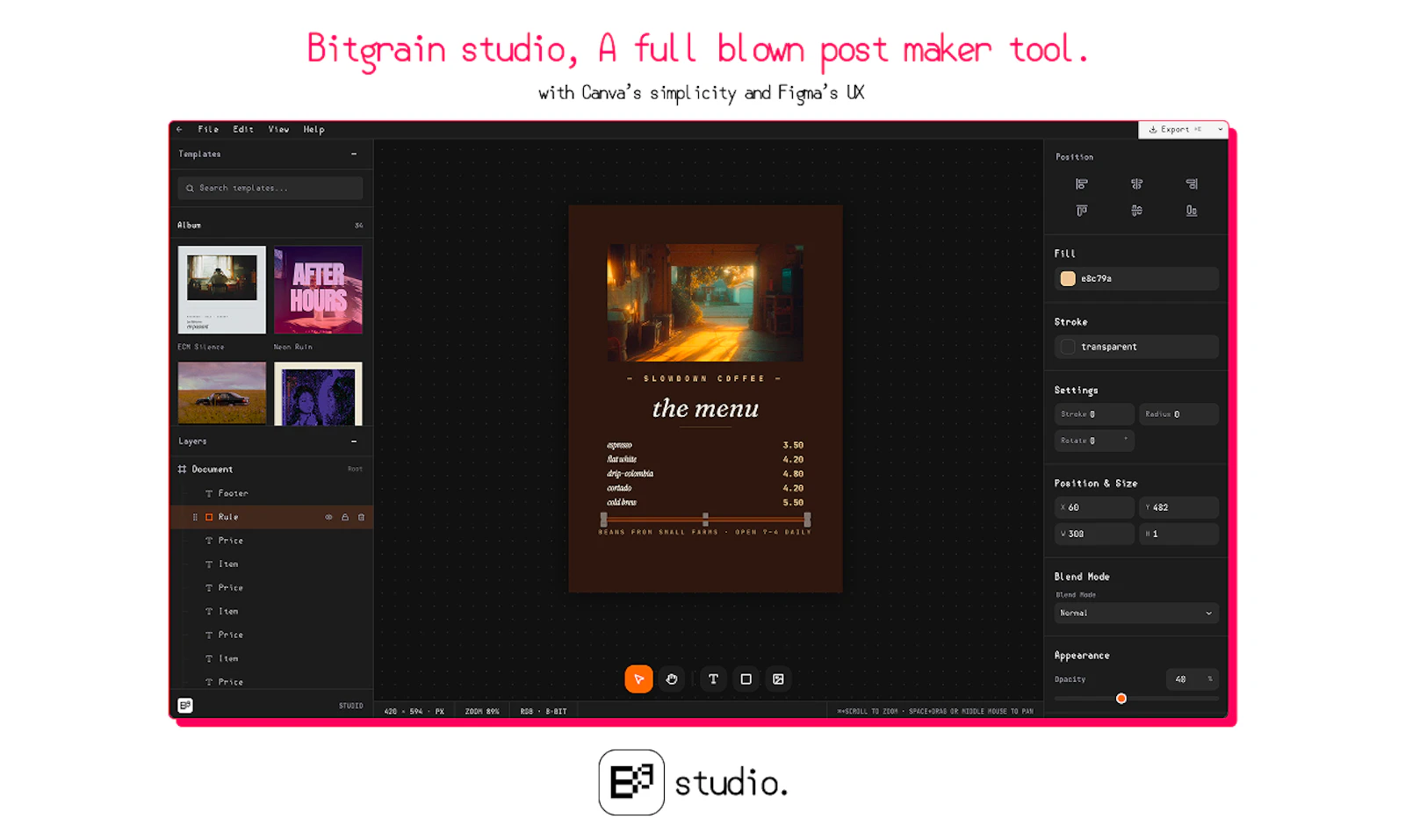Click the drag handle on Rule layer
The height and width of the screenshot is (840, 1405).
195,517
